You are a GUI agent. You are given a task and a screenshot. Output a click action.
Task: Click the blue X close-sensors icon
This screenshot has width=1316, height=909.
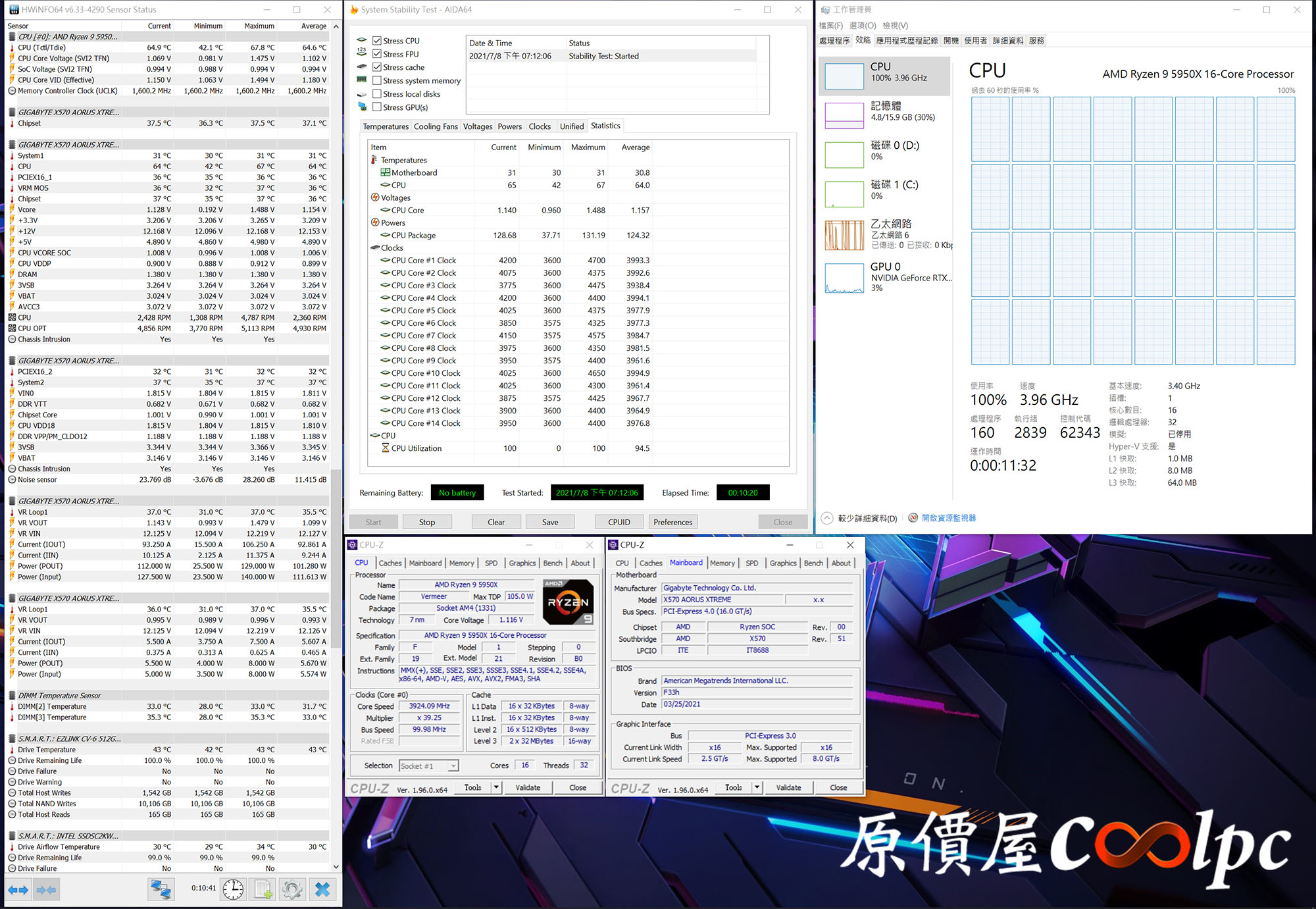click(x=322, y=890)
